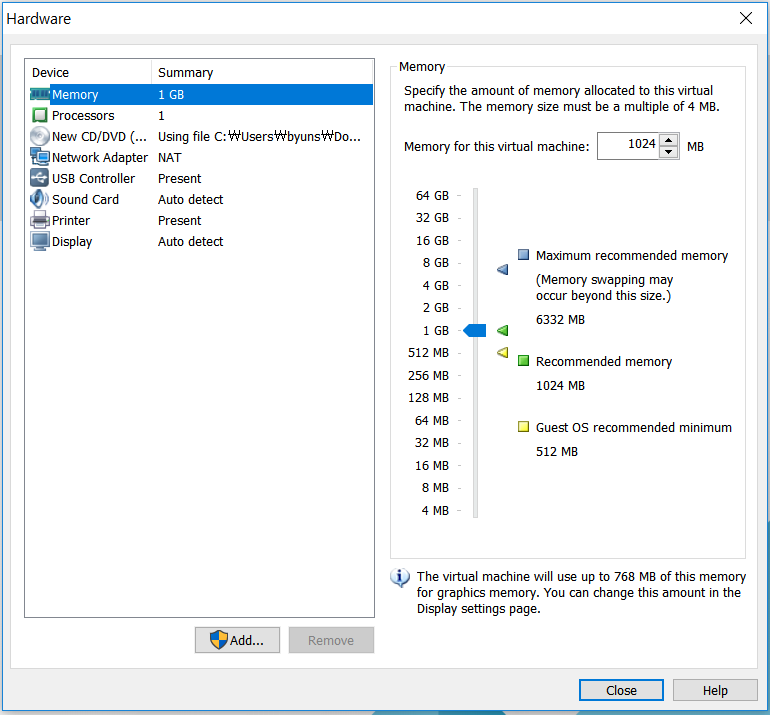This screenshot has width=770, height=715.
Task: Click the 256 MB slider scale label
Action: 428,376
